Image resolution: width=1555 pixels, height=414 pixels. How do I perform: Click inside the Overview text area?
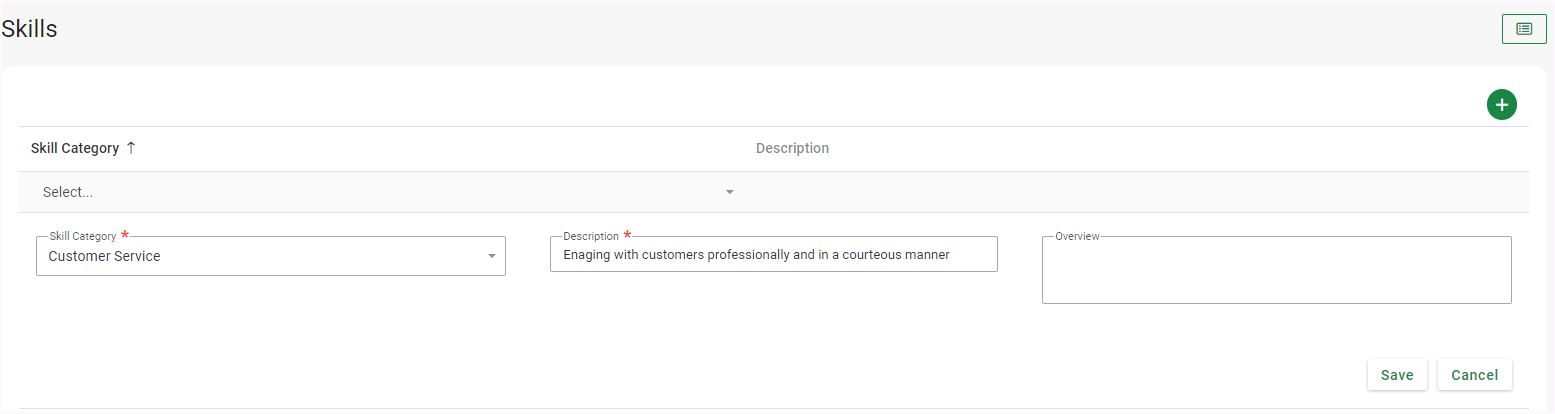[x=1276, y=272]
